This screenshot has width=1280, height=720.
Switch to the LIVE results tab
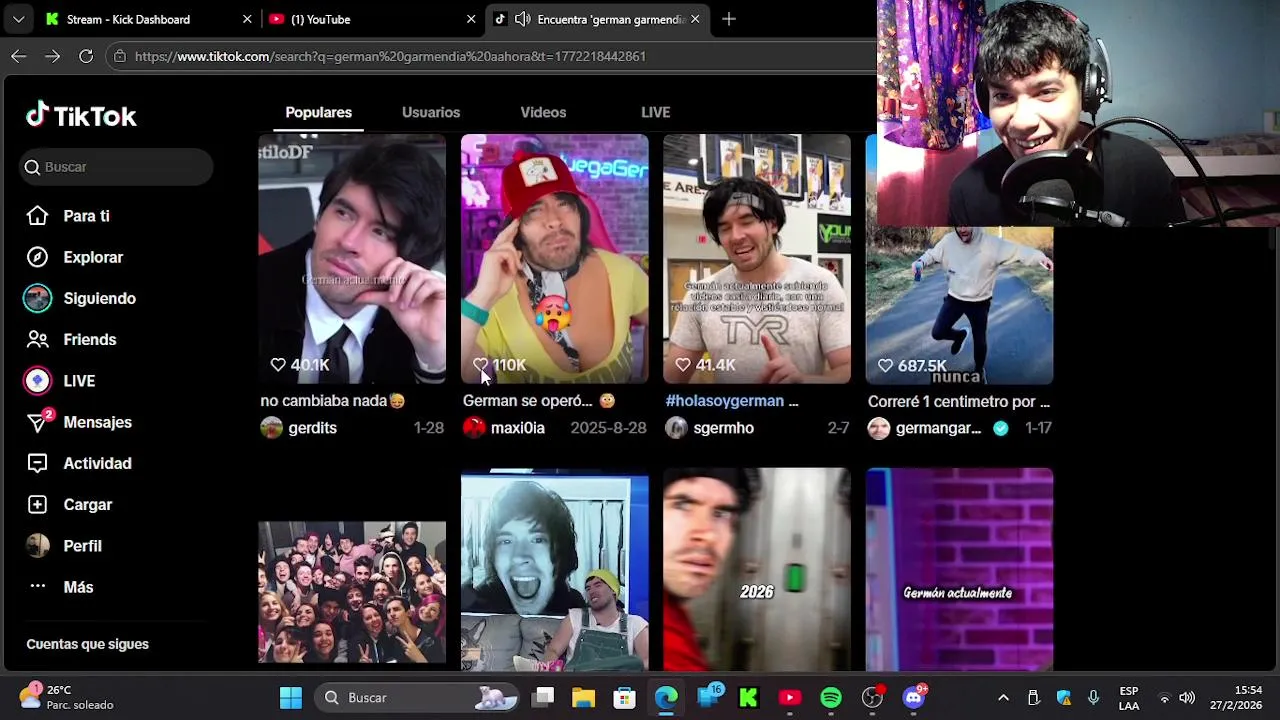coord(655,112)
